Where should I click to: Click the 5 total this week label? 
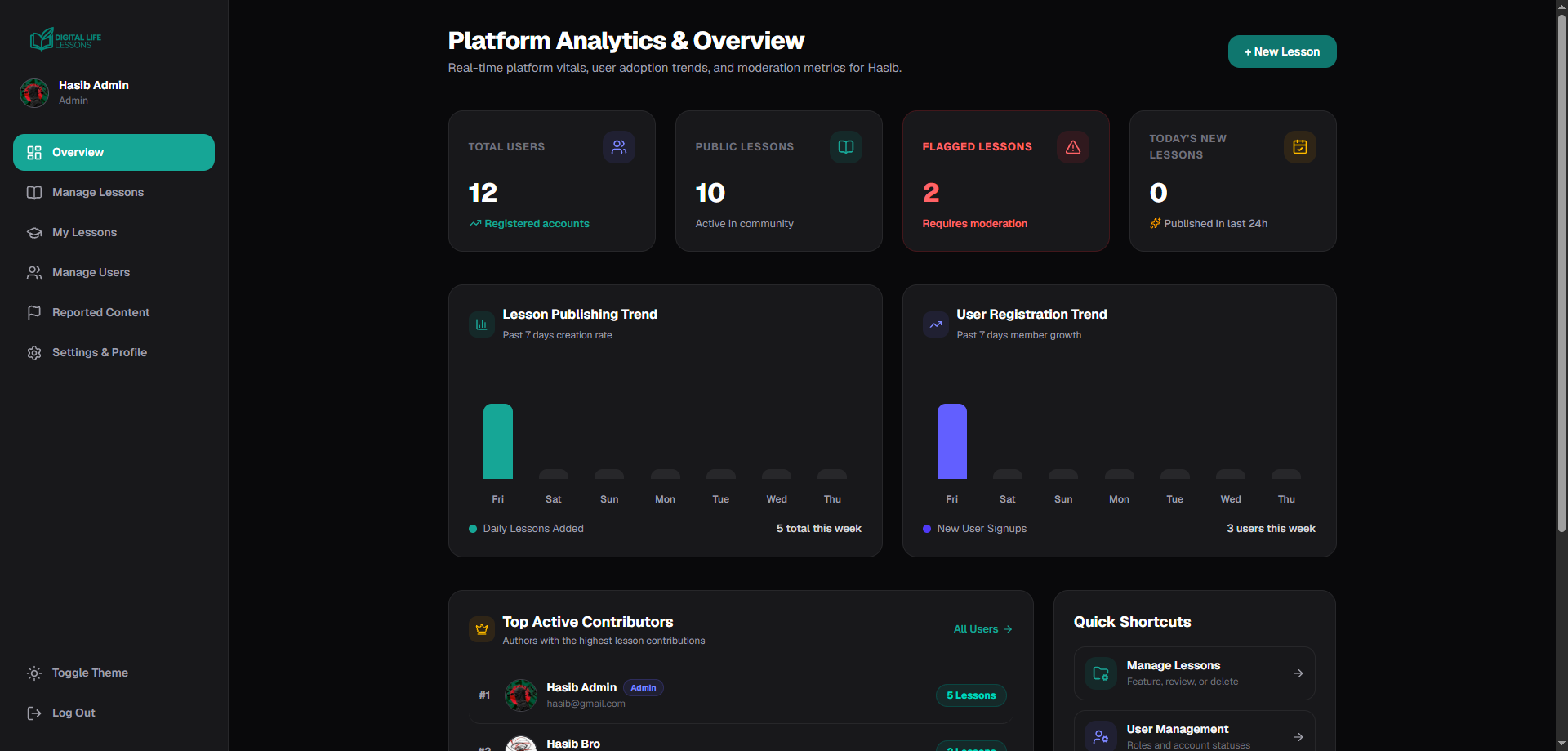(x=819, y=529)
